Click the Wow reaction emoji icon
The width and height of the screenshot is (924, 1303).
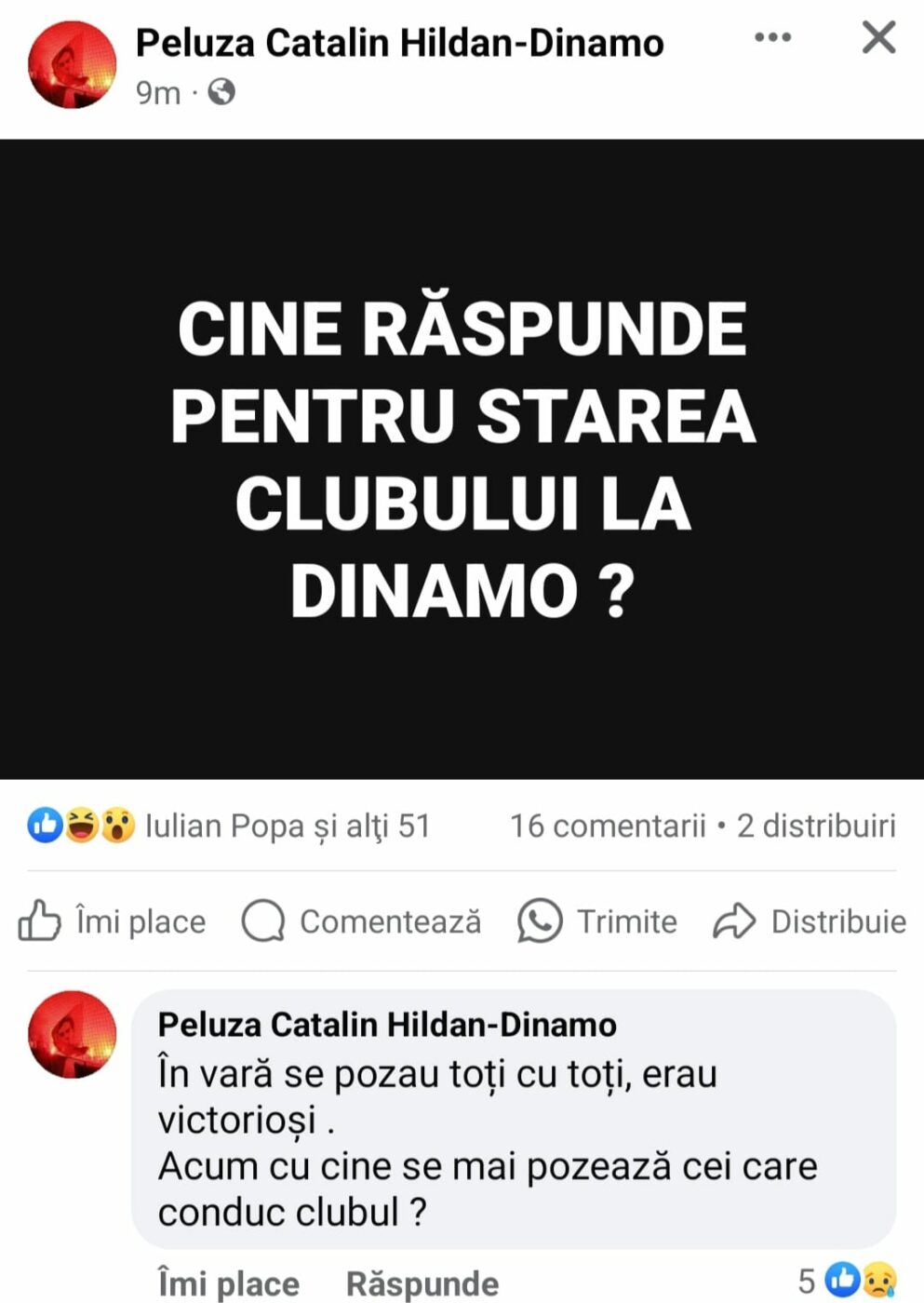(117, 825)
